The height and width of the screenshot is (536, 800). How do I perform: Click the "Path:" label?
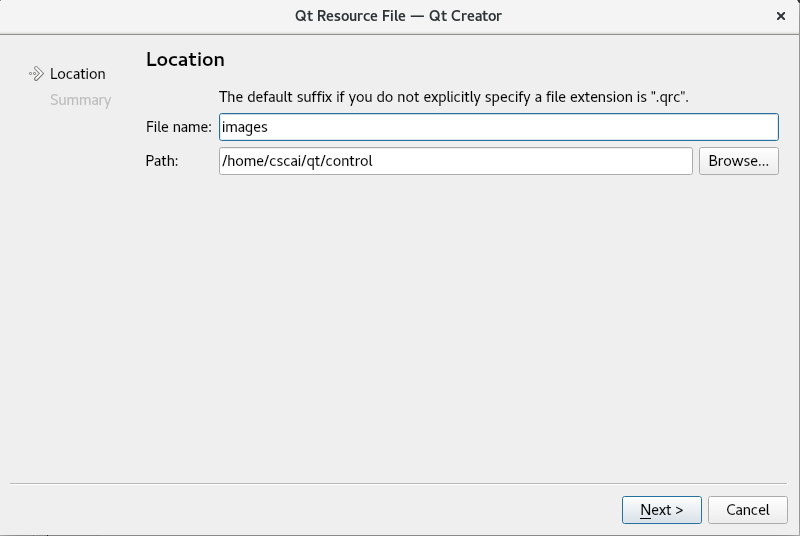point(162,161)
